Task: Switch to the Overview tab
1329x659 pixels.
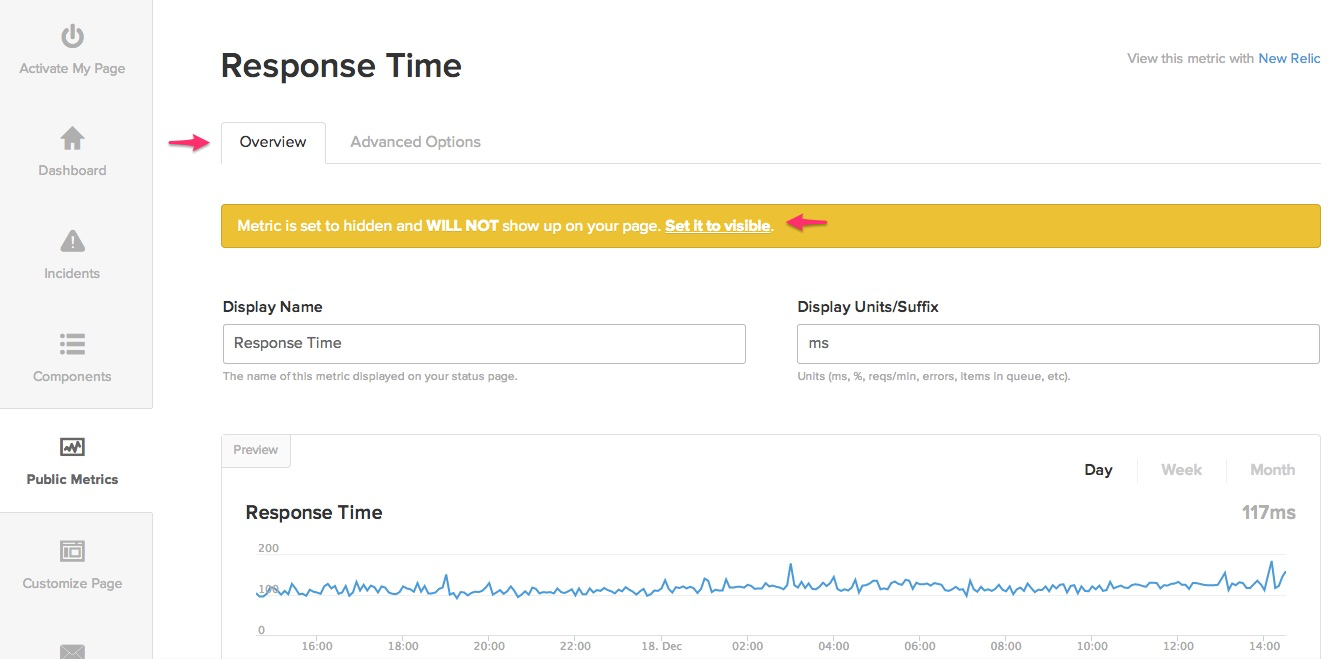Action: [273, 142]
